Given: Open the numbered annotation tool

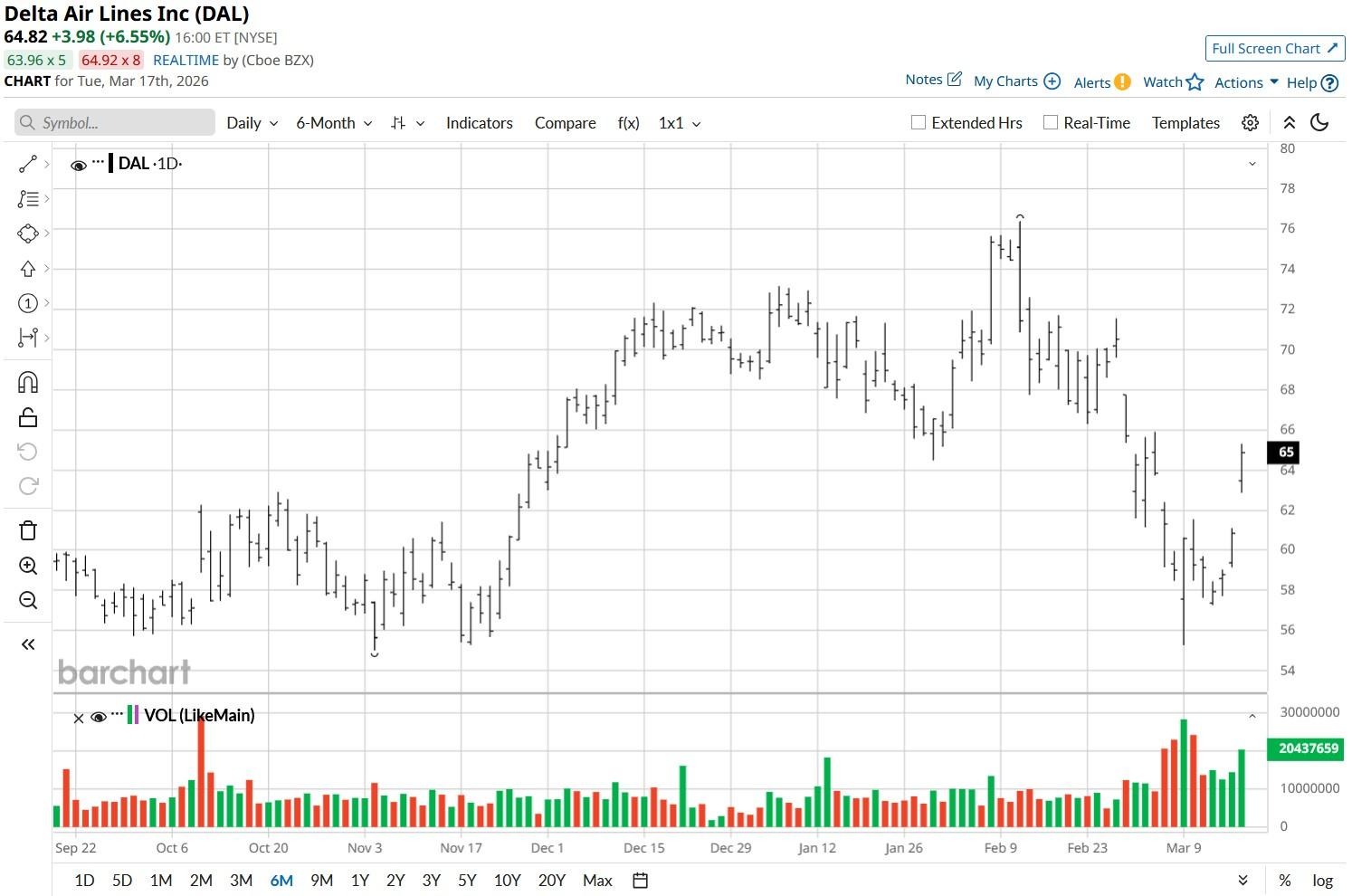Looking at the screenshot, I should 28,303.
